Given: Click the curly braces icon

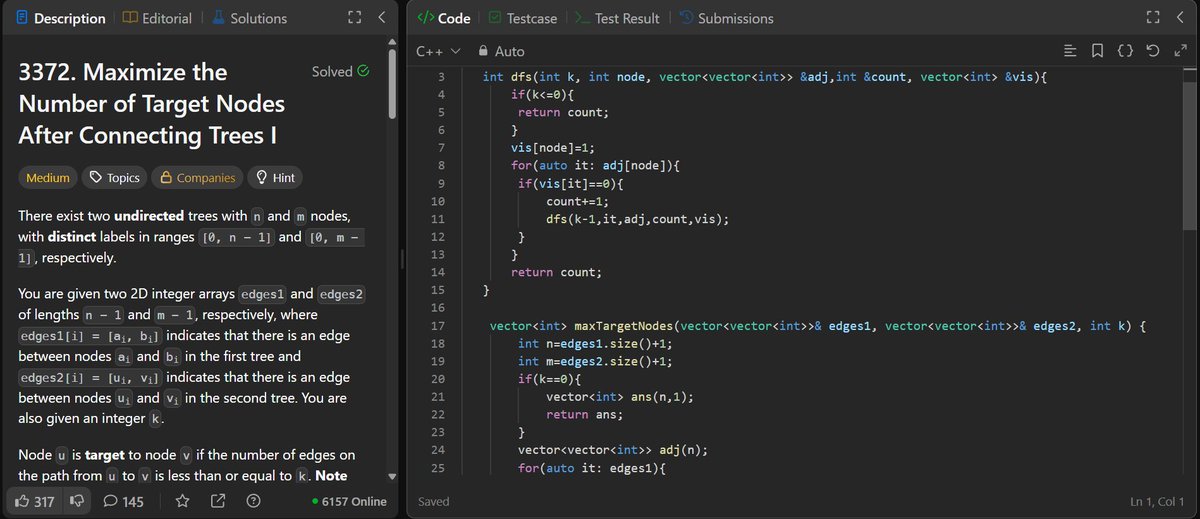Looking at the screenshot, I should 1125,51.
